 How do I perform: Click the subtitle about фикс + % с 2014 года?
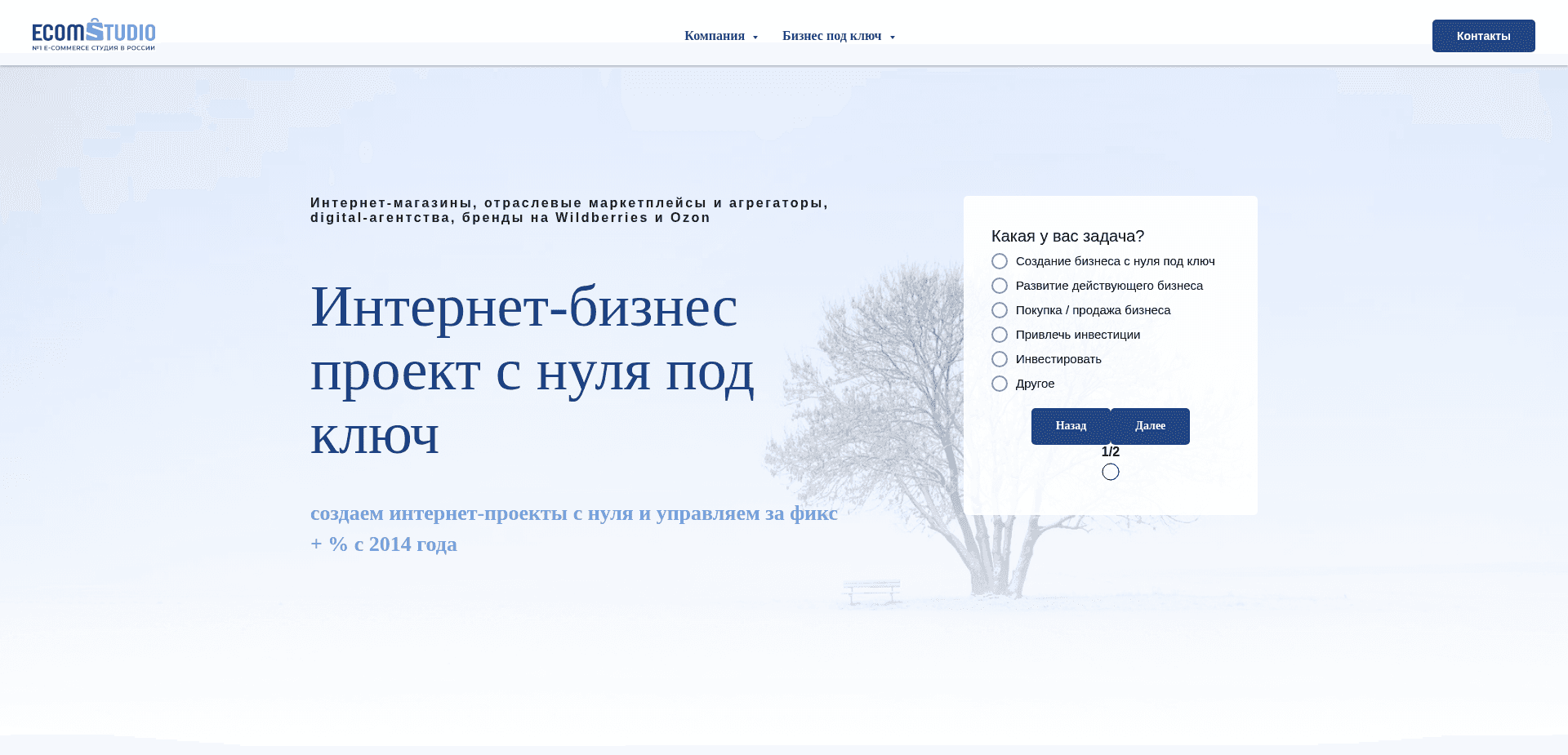[x=574, y=528]
